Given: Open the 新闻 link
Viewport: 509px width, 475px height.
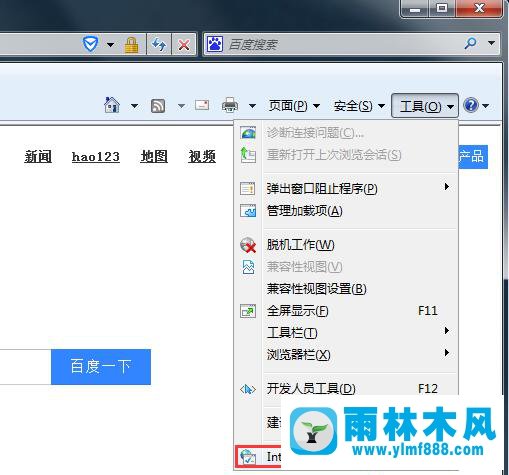Looking at the screenshot, I should 38,156.
